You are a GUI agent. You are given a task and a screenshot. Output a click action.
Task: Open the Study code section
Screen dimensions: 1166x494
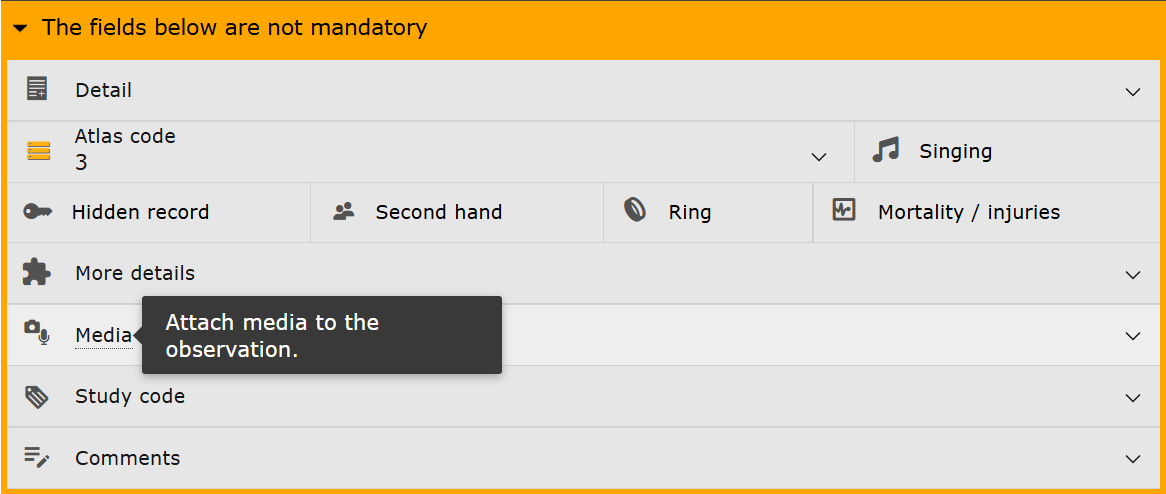pos(130,396)
